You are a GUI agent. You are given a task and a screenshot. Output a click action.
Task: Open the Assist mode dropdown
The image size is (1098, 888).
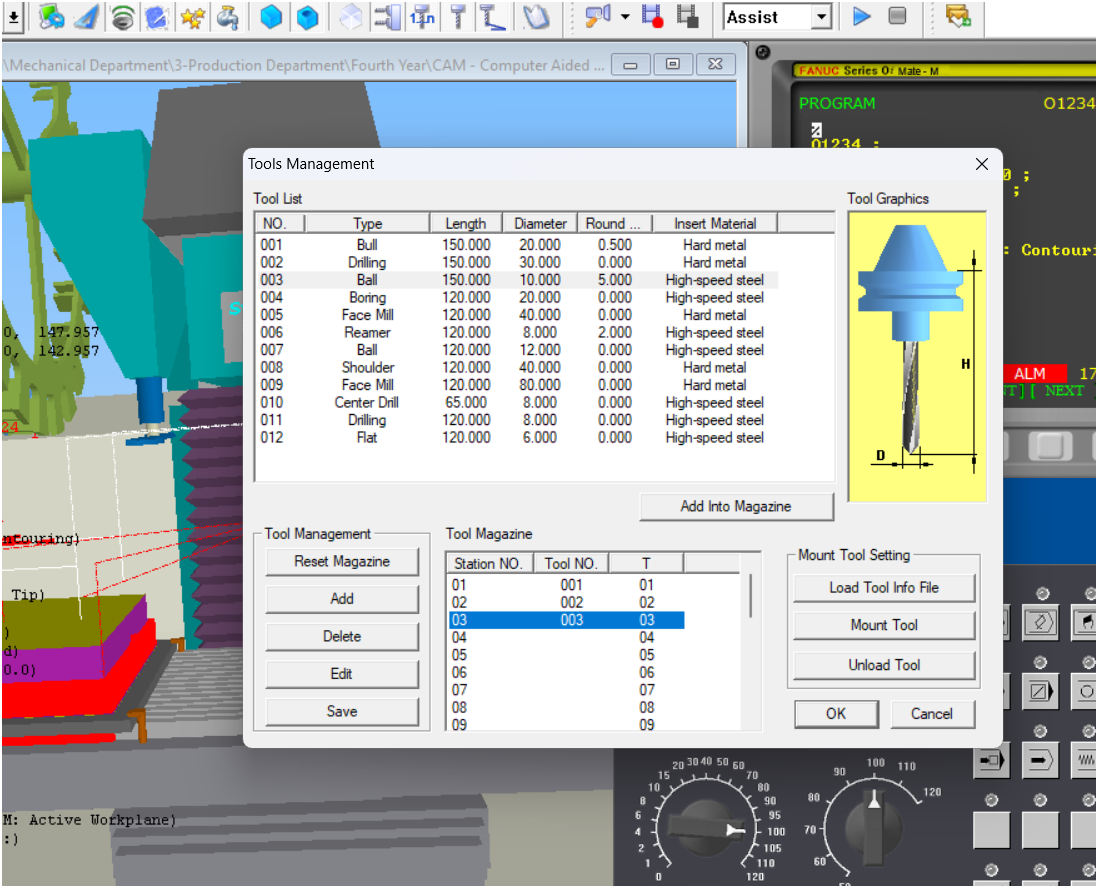click(x=821, y=17)
